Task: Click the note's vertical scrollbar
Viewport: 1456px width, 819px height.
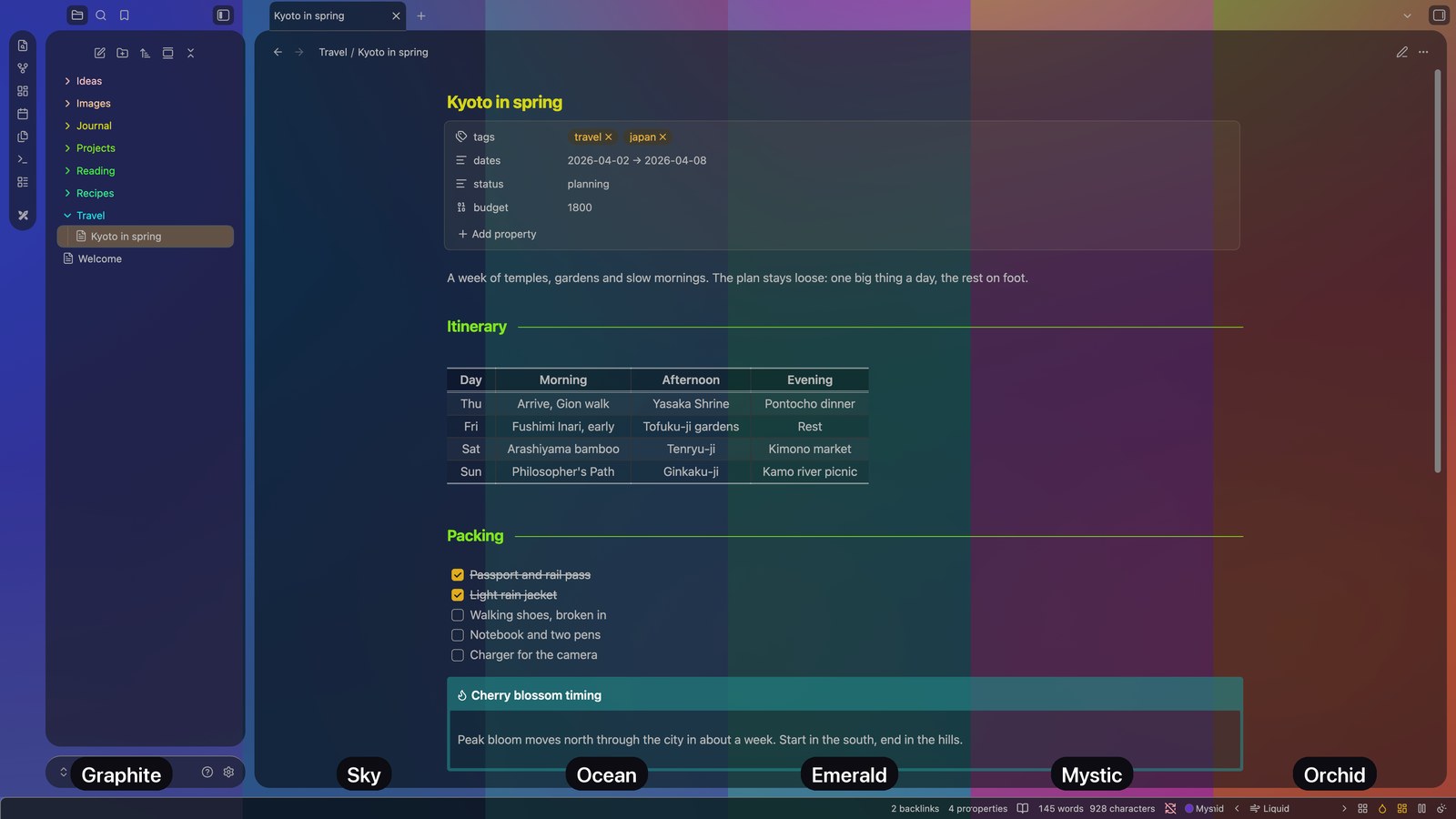Action: pyautogui.click(x=1438, y=271)
